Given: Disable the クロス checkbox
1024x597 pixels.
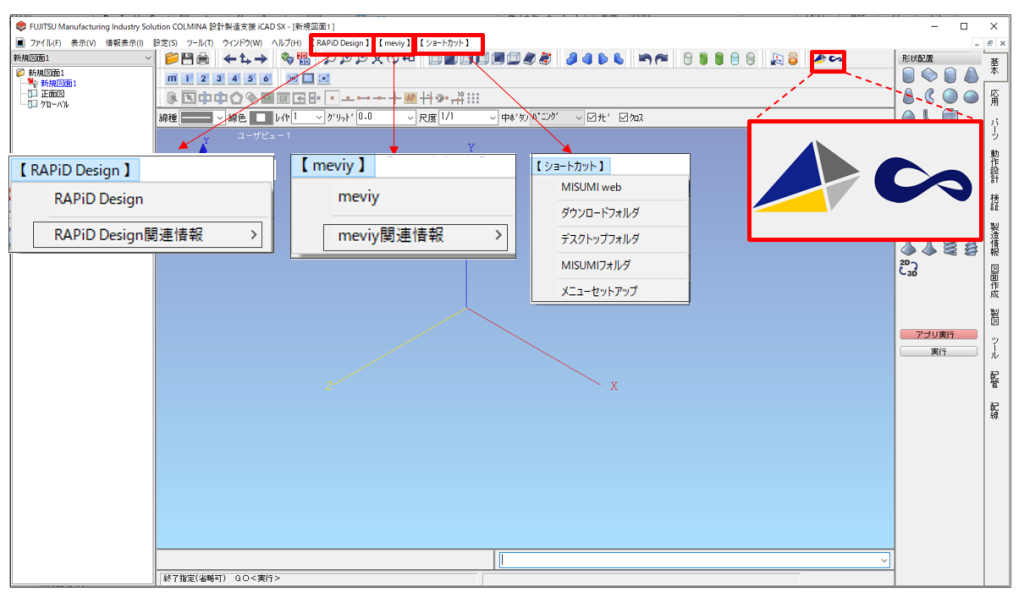Looking at the screenshot, I should (x=622, y=118).
